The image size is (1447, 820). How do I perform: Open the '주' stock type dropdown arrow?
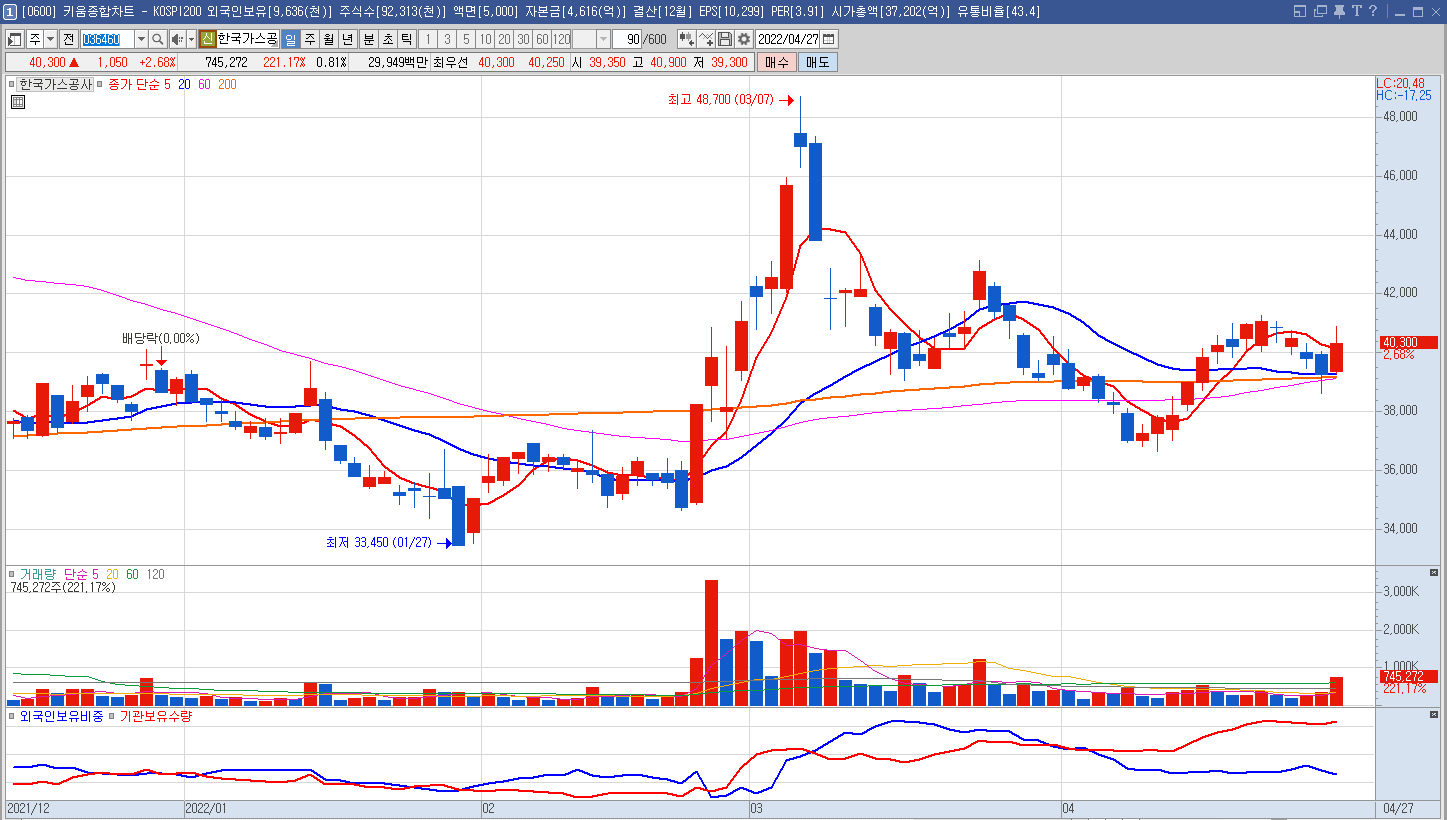pyautogui.click(x=50, y=39)
